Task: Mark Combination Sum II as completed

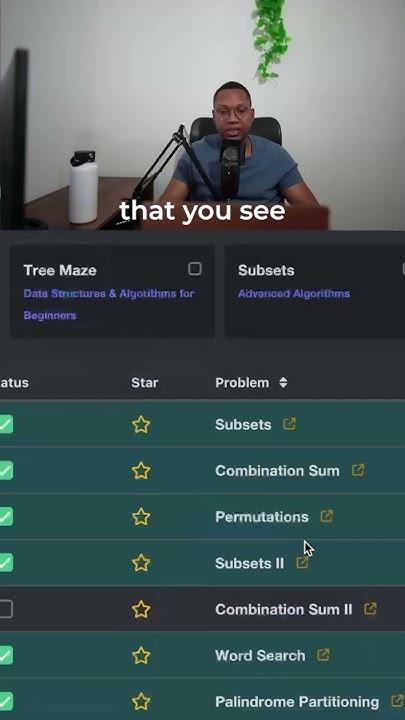Action: coord(6,609)
